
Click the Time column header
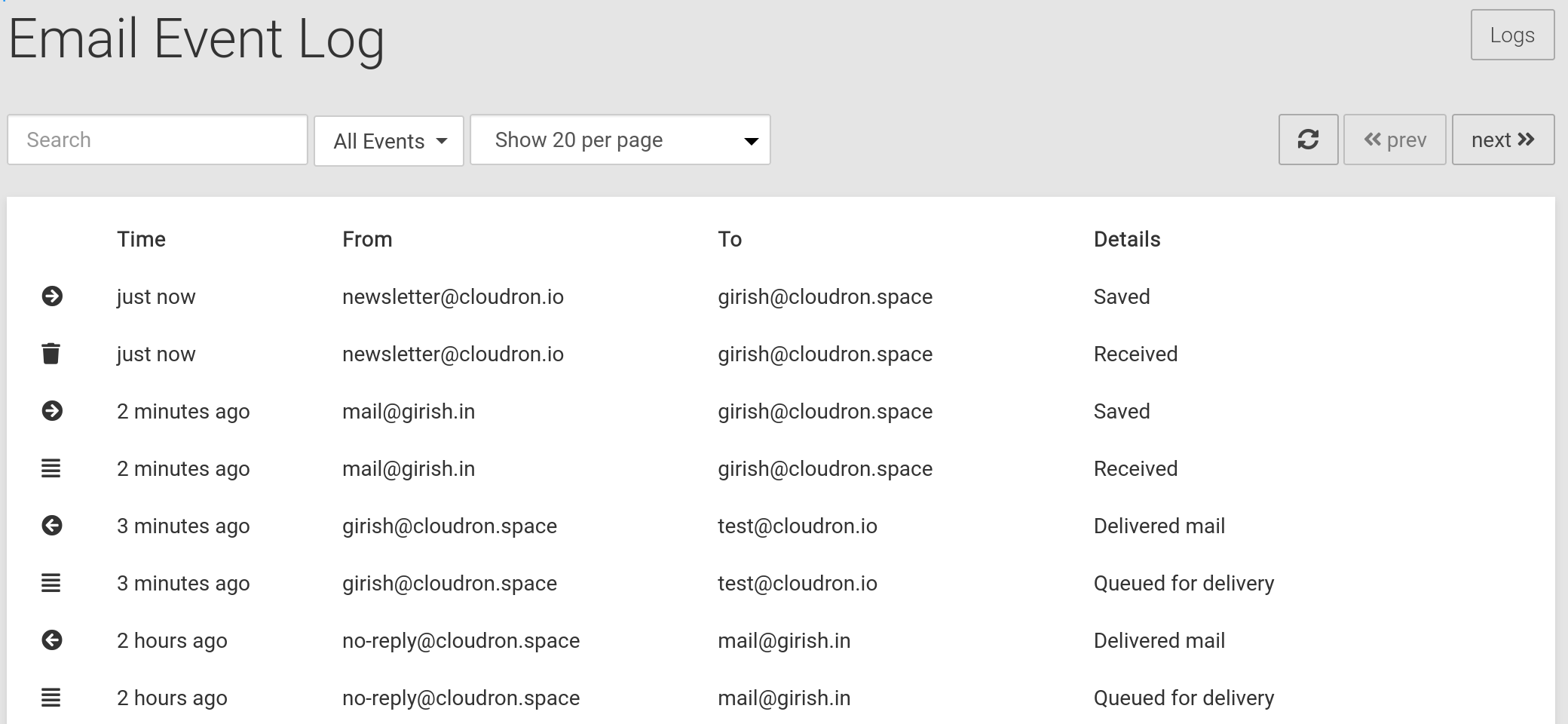(x=141, y=239)
